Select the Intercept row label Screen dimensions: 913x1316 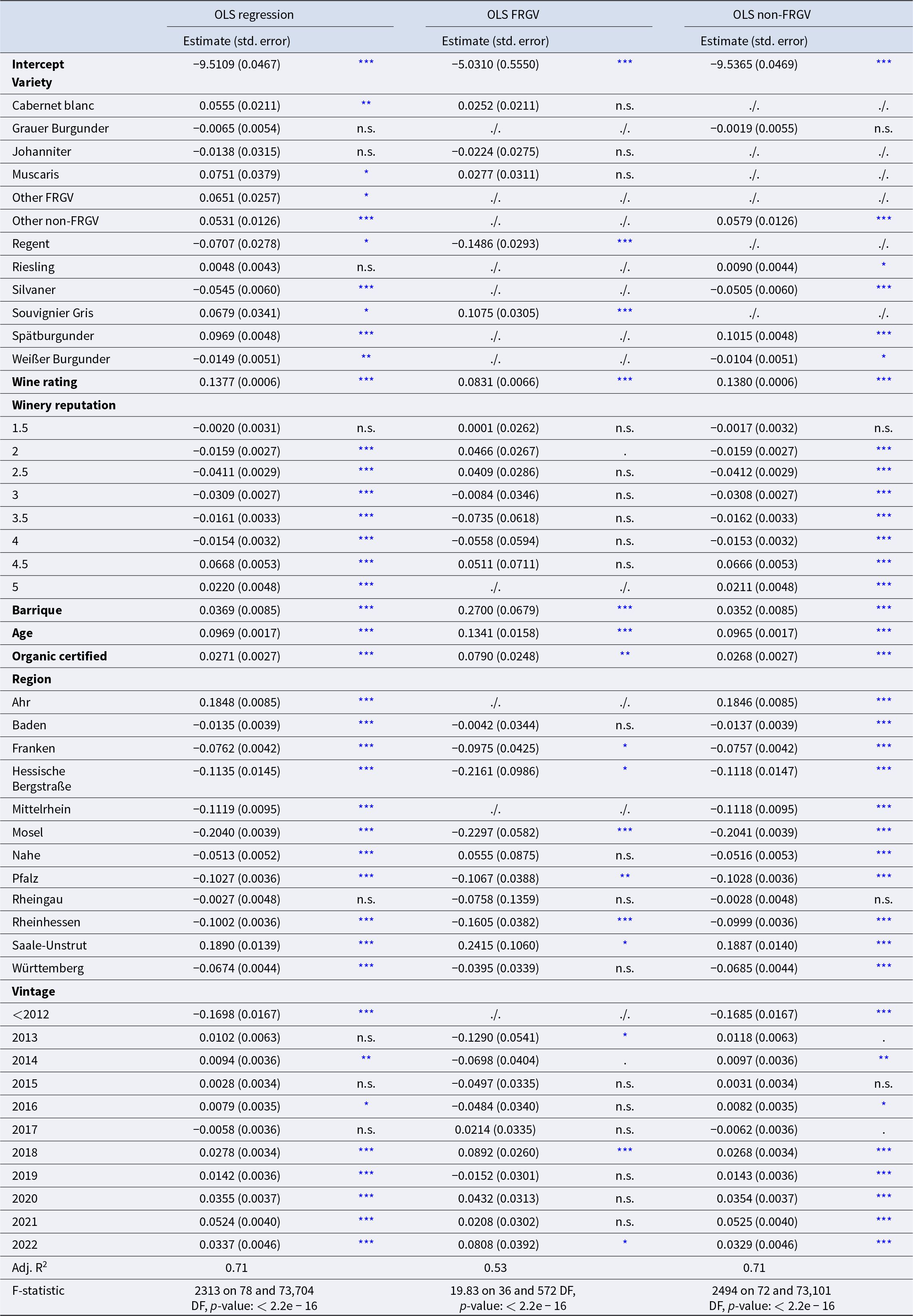coord(38,64)
